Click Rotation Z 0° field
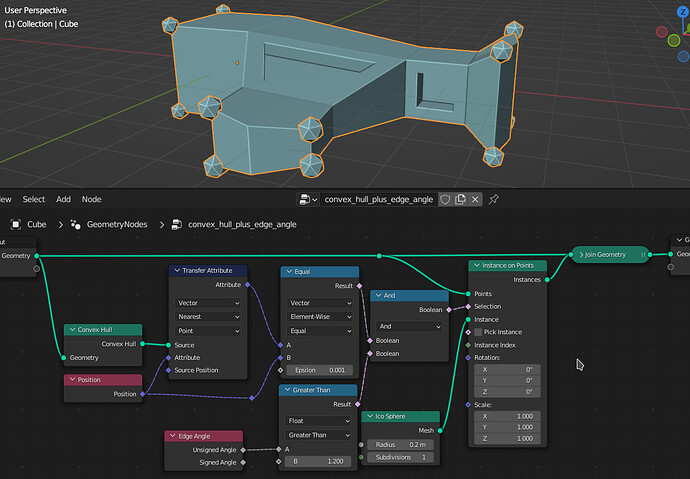Viewport: 690px width, 479px height. tap(507, 391)
